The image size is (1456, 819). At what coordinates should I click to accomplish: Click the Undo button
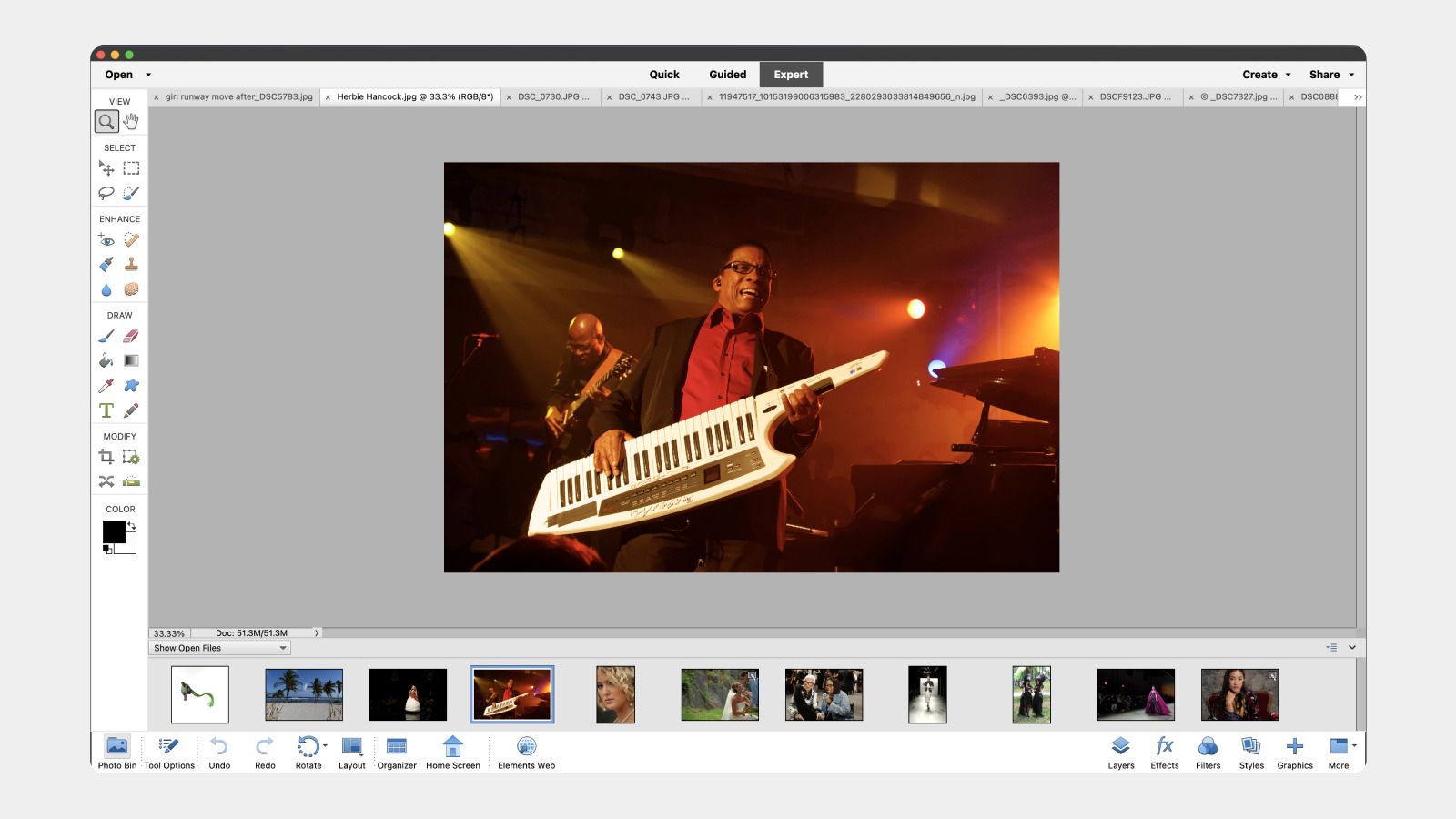tap(219, 753)
